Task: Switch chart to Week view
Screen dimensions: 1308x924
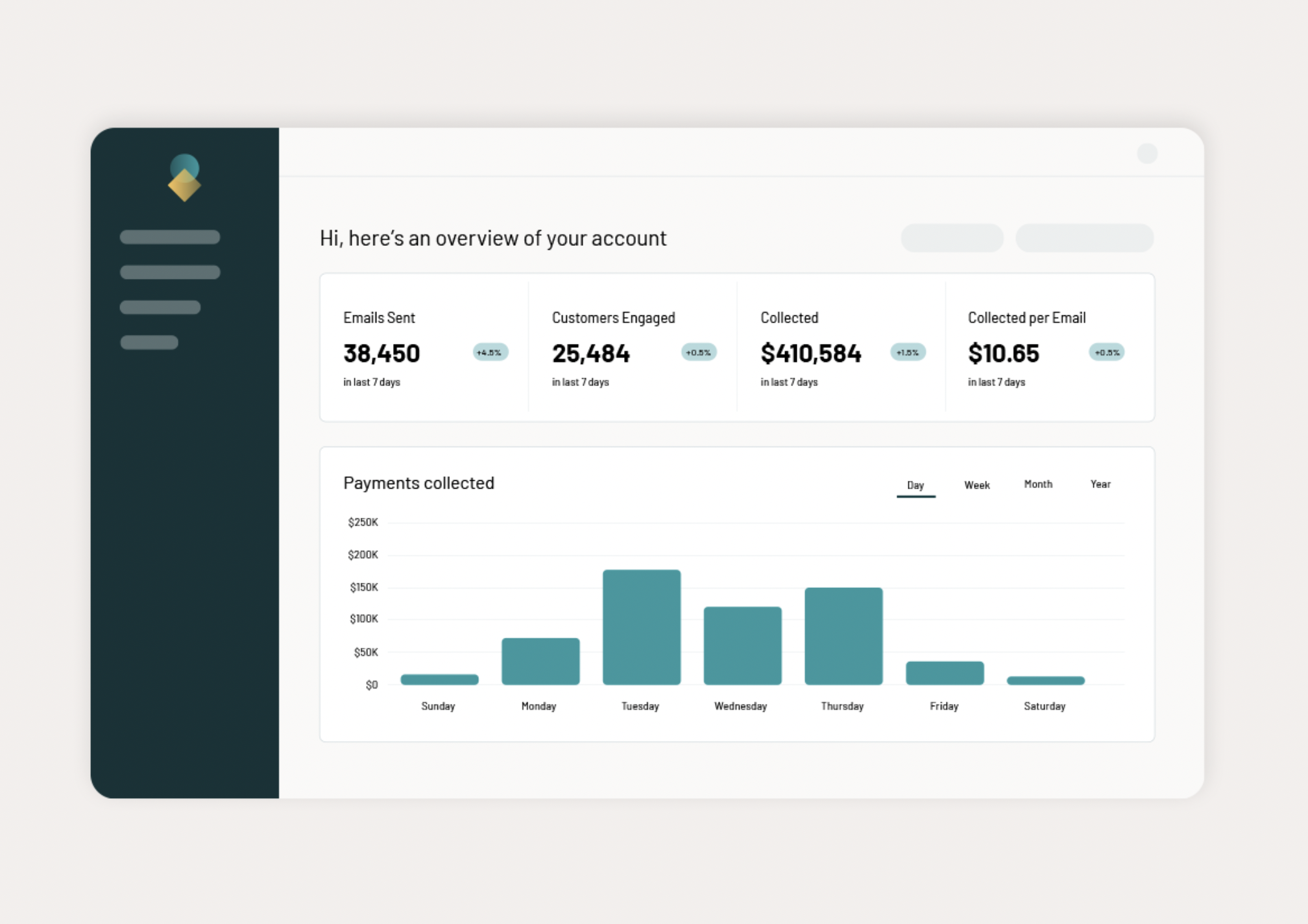Action: [x=976, y=485]
